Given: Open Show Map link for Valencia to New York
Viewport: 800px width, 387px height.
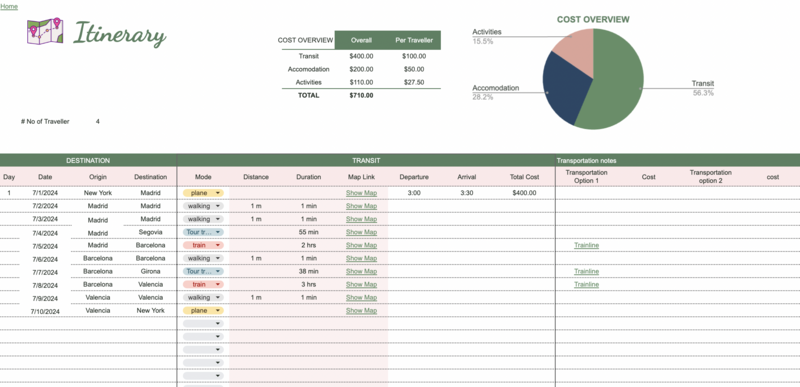Looking at the screenshot, I should [x=361, y=311].
